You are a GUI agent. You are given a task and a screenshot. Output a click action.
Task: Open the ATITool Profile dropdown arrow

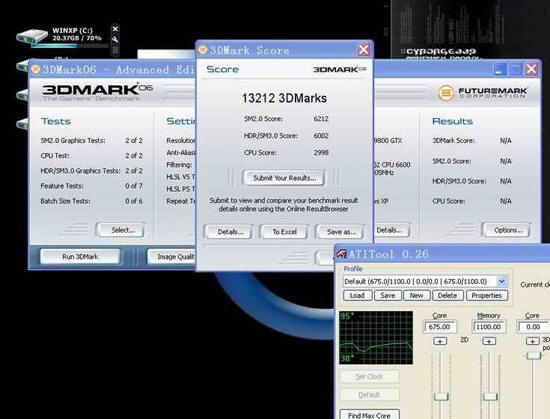pyautogui.click(x=502, y=281)
